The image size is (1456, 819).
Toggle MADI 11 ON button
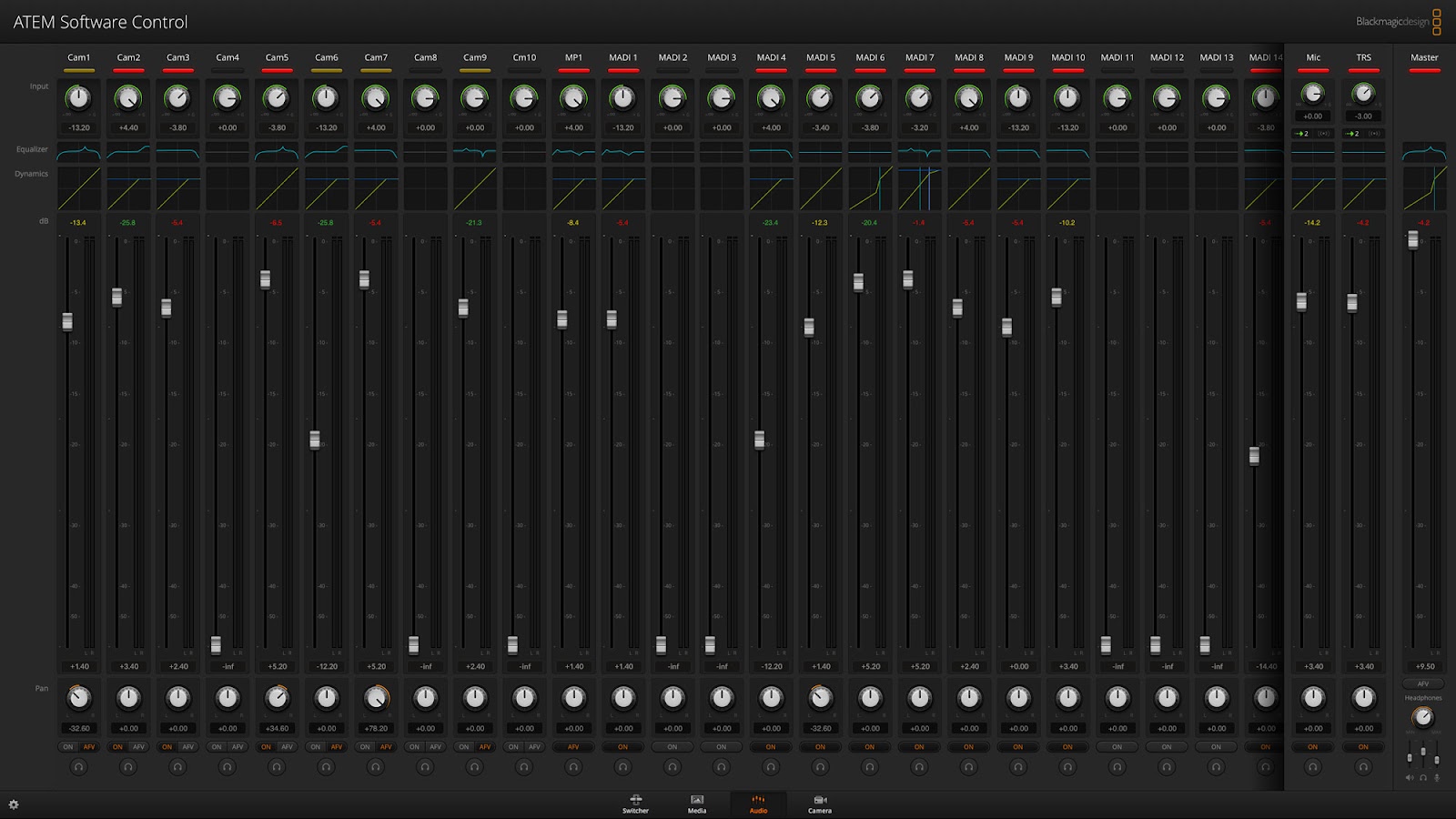[1117, 747]
